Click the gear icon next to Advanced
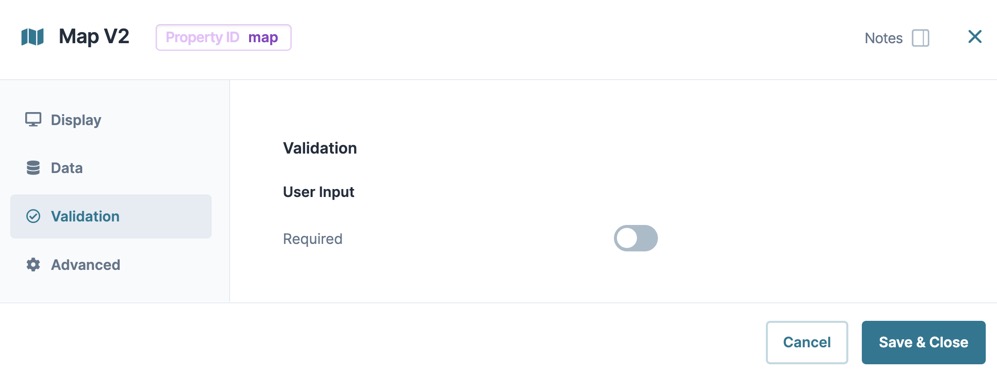Viewport: 997px width, 374px height. [33, 265]
